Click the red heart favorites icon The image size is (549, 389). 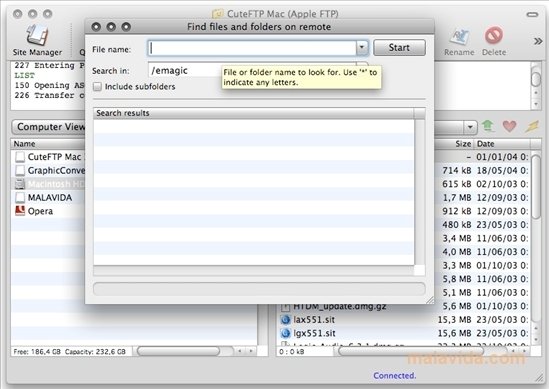coord(509,126)
